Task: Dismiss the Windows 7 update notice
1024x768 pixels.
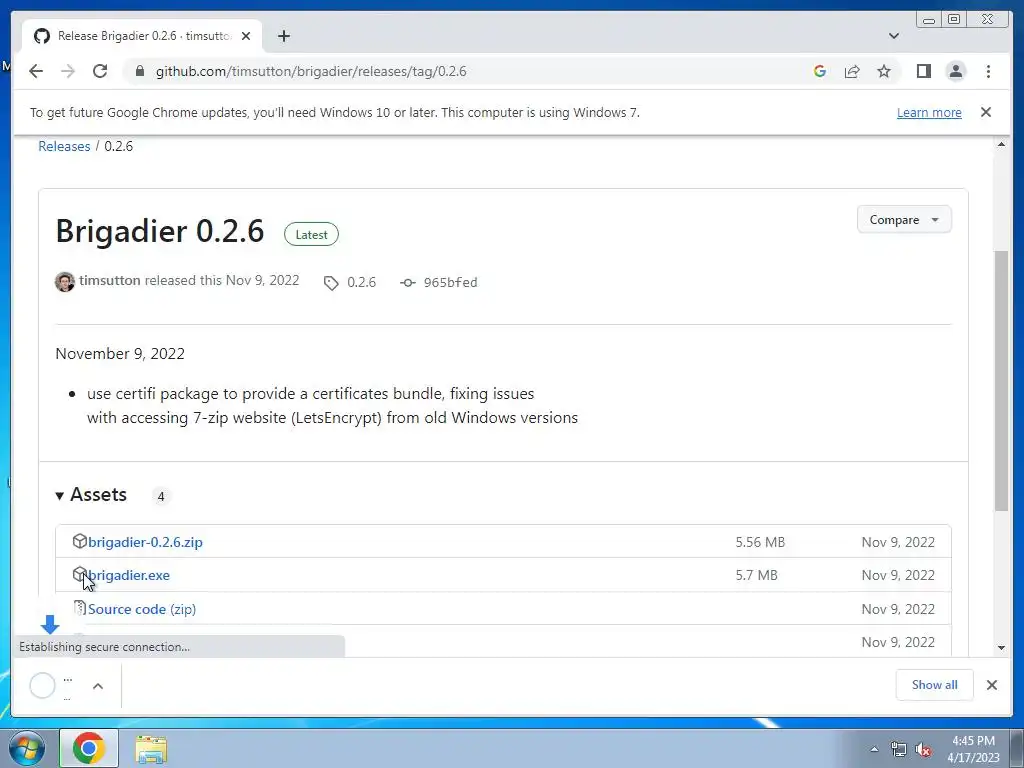Action: pyautogui.click(x=986, y=112)
